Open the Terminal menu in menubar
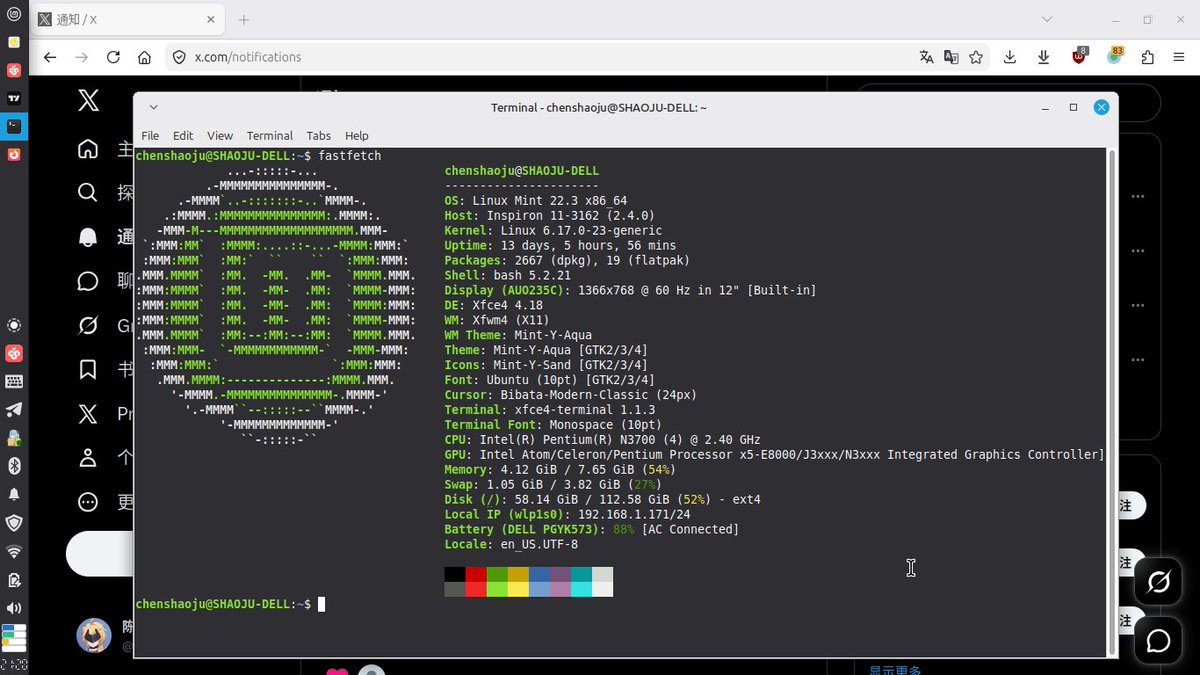The image size is (1200, 675). pyautogui.click(x=270, y=136)
